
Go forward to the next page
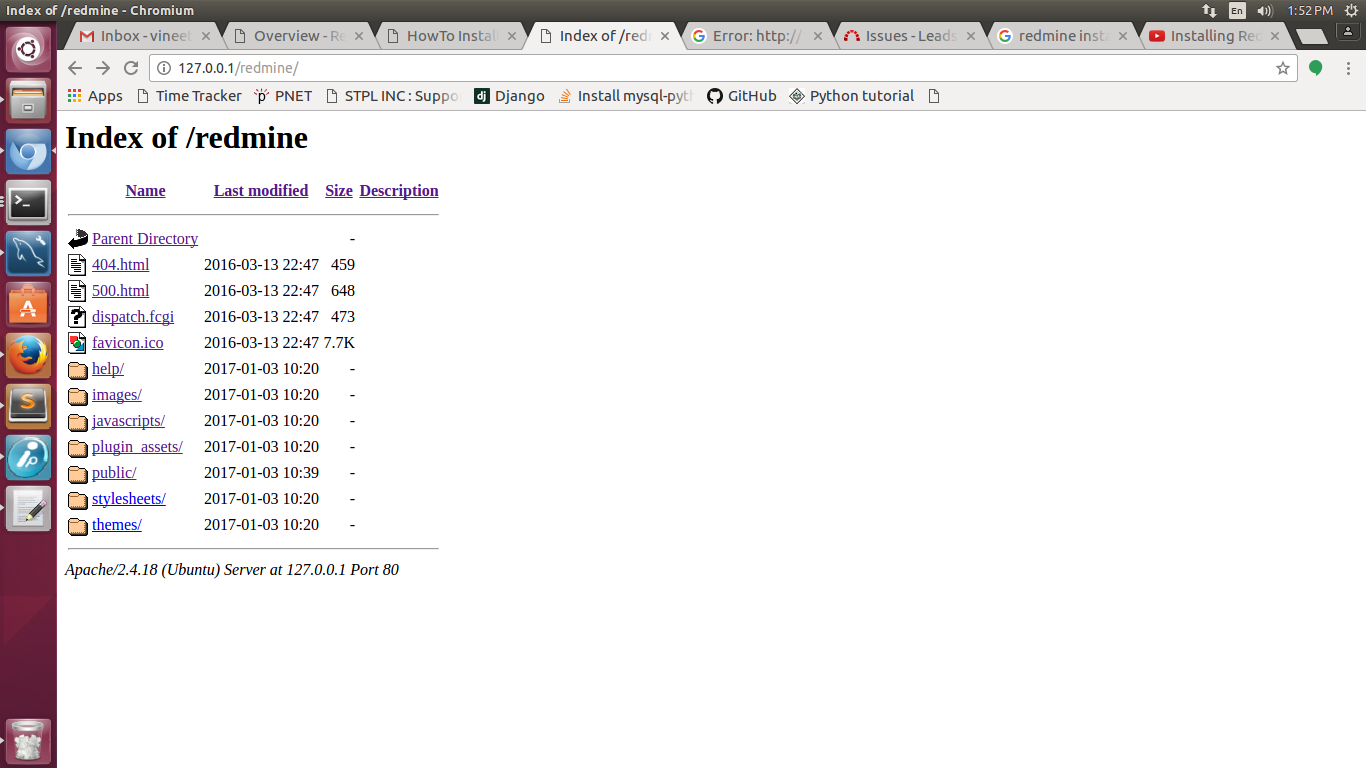pos(103,68)
